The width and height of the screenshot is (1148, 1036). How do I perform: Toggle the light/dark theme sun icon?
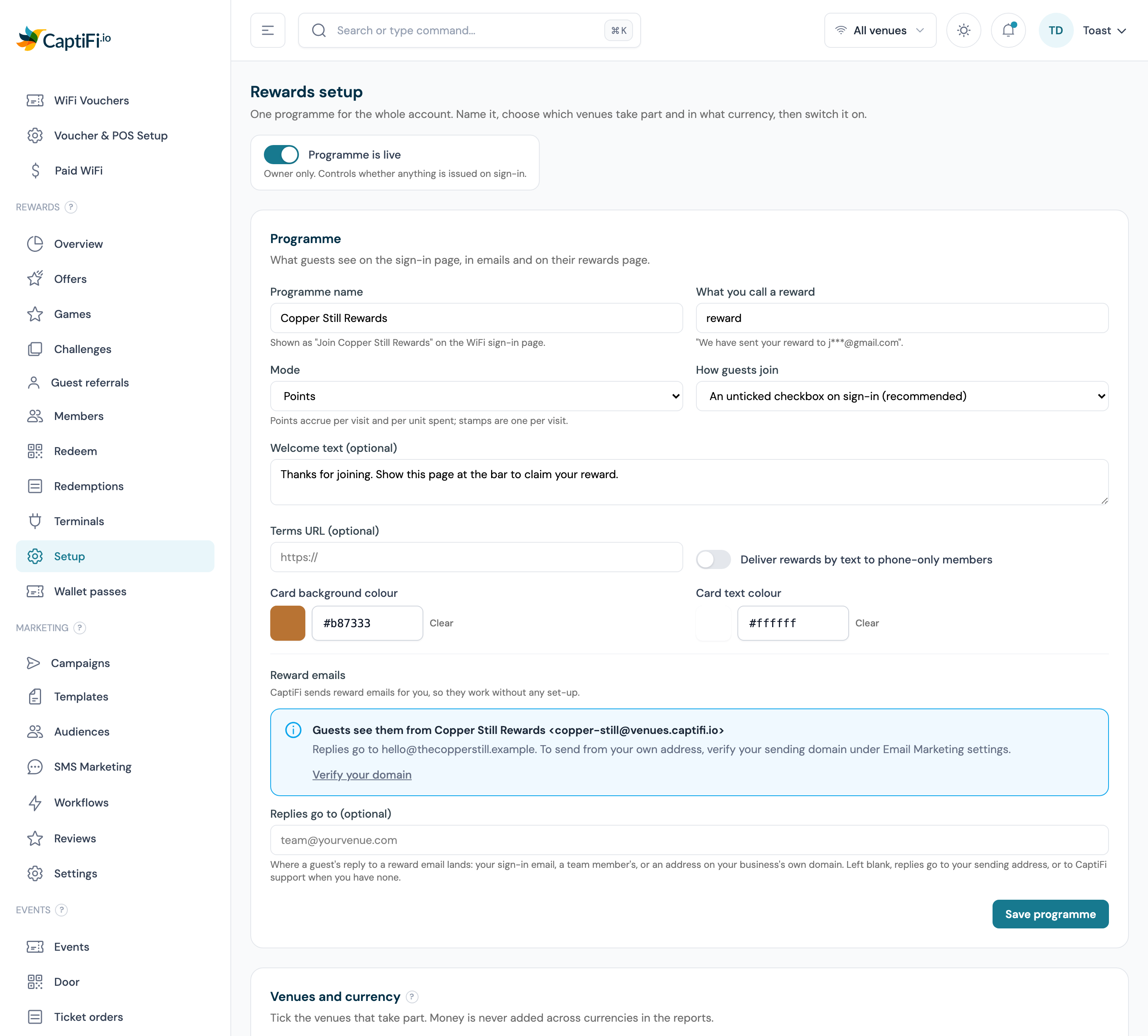[x=963, y=30]
